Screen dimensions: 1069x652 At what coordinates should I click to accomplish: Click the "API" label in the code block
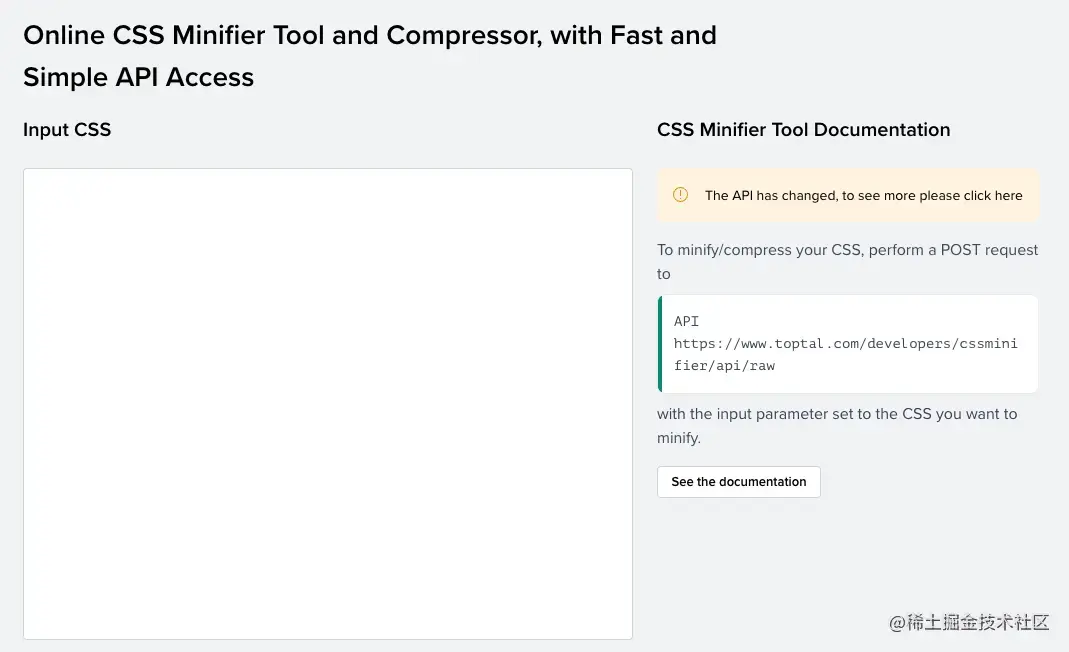coord(686,322)
